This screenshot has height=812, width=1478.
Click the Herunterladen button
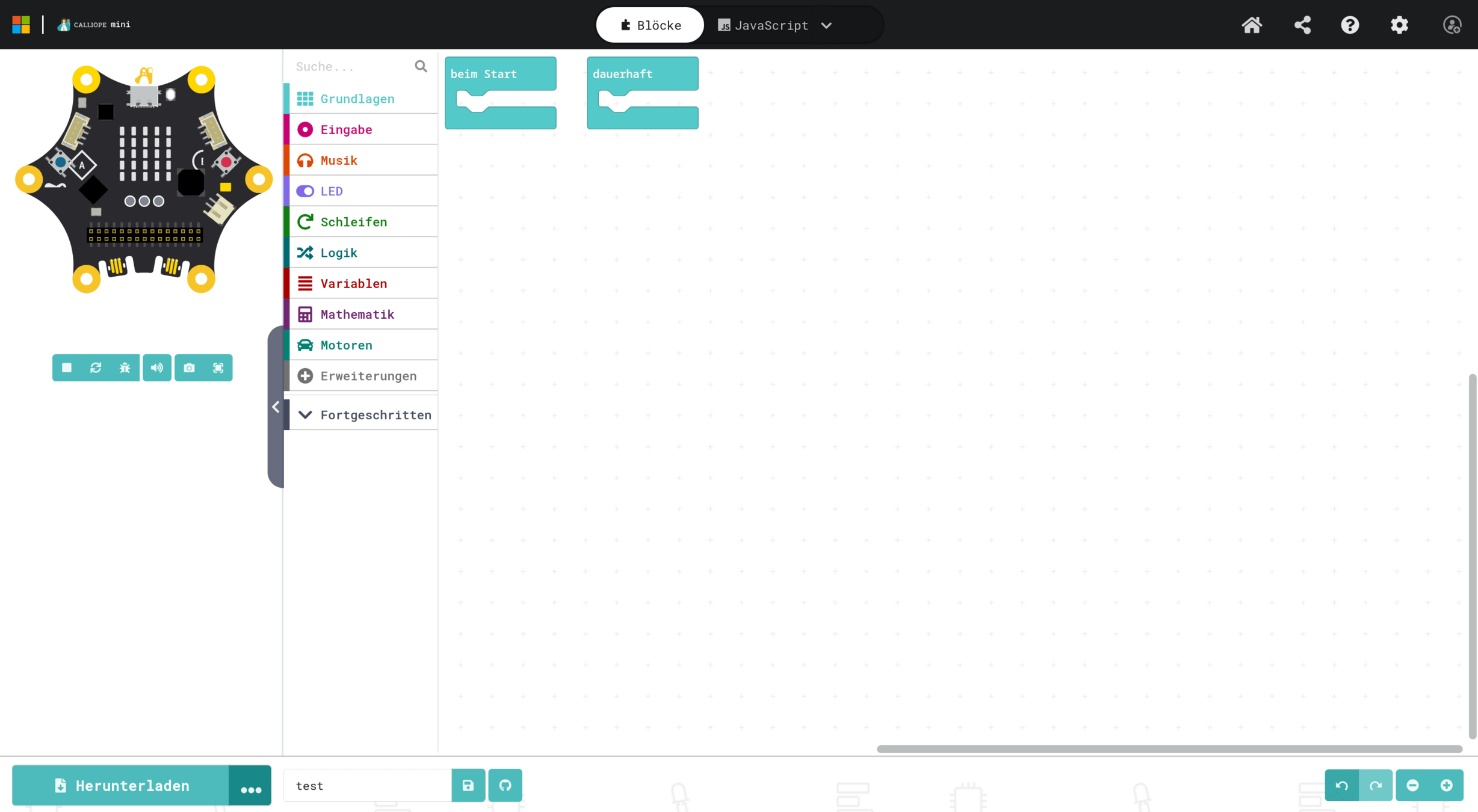[x=121, y=786]
